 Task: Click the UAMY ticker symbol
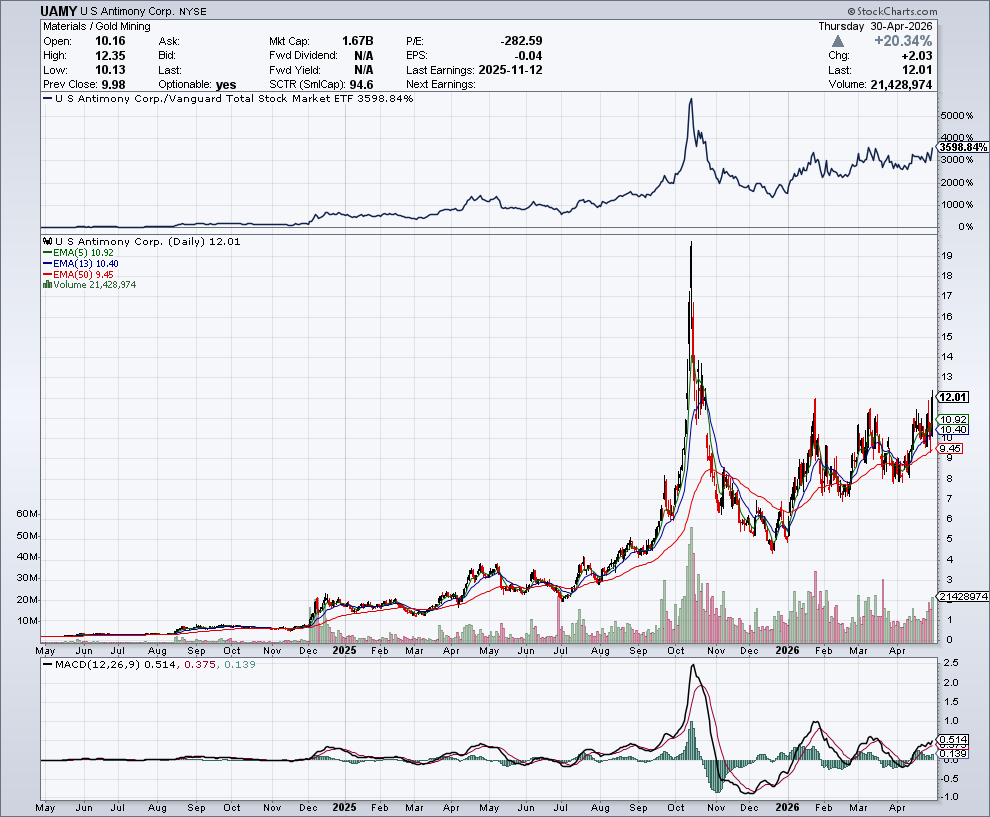tap(59, 11)
